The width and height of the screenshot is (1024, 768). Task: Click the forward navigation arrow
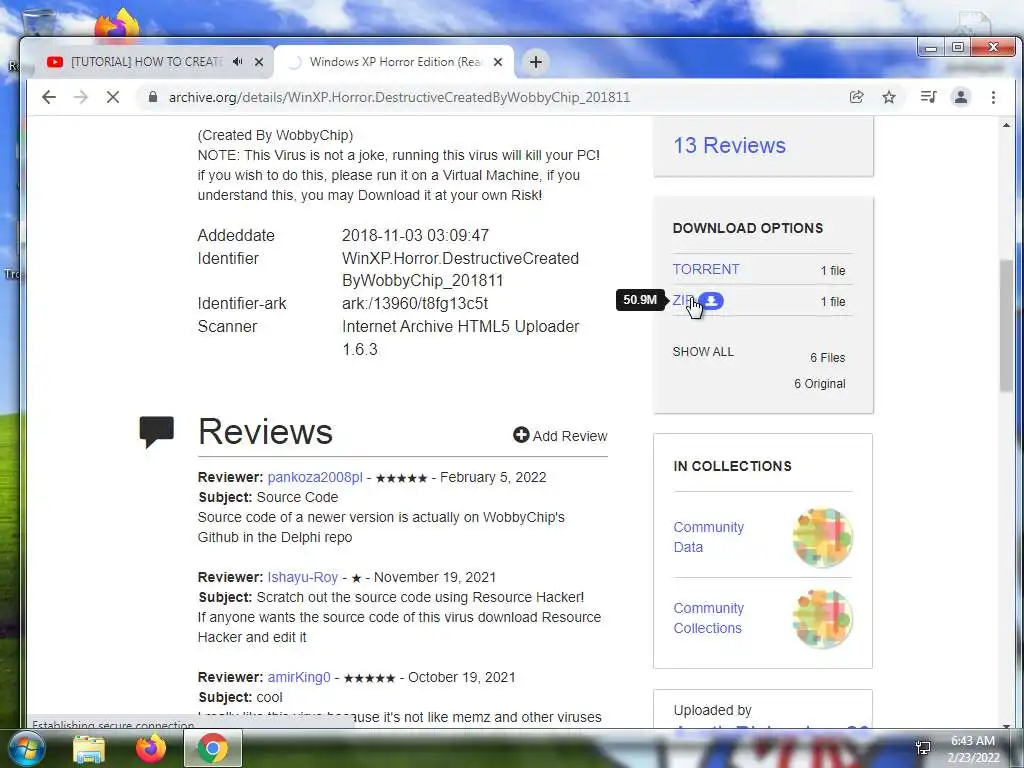click(81, 97)
